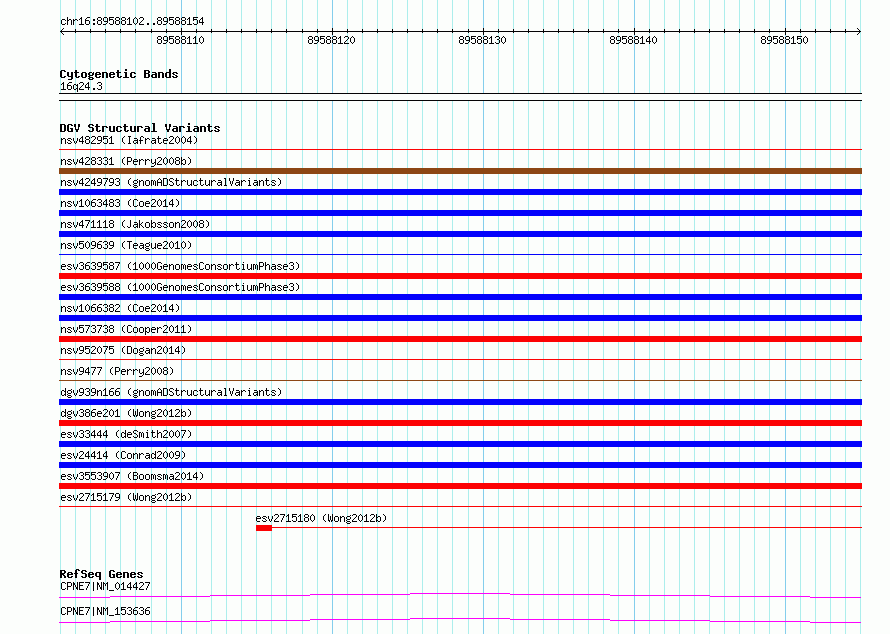Open variant esv33444 (deSmith2007) label
The image size is (890, 634).
[x=126, y=434]
